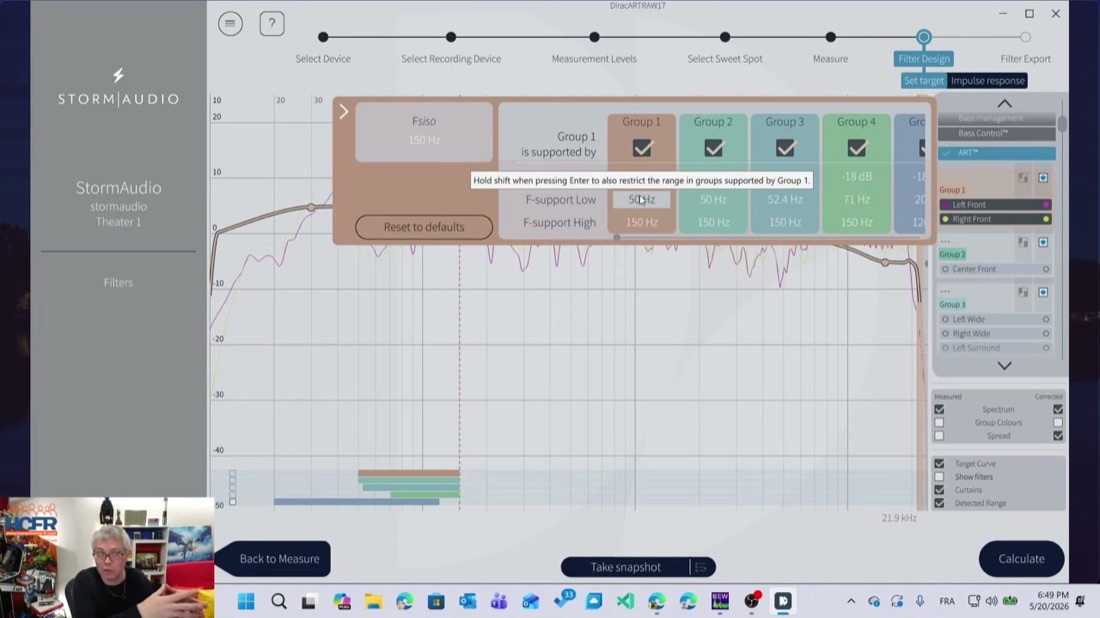Click Take snapshot button
This screenshot has height=618, width=1100.
pyautogui.click(x=625, y=567)
